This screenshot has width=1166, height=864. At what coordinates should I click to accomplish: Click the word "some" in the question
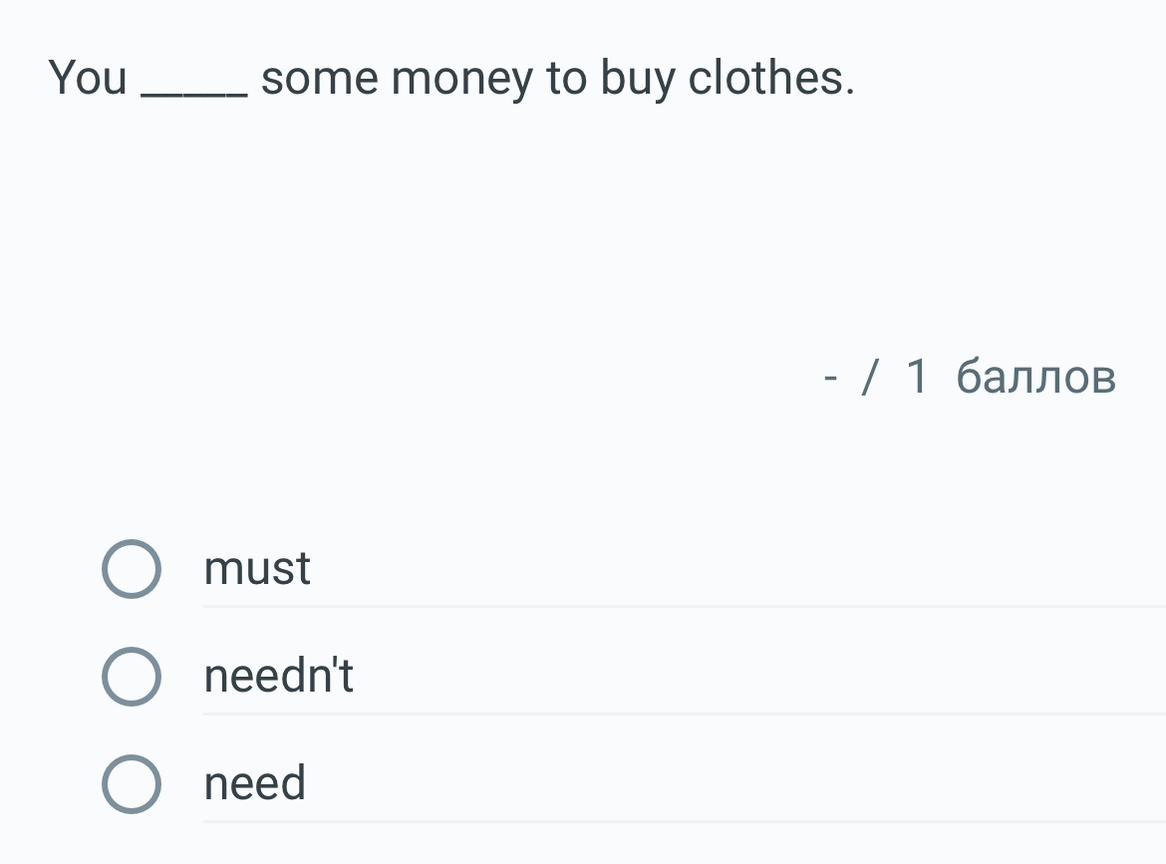click(x=320, y=79)
